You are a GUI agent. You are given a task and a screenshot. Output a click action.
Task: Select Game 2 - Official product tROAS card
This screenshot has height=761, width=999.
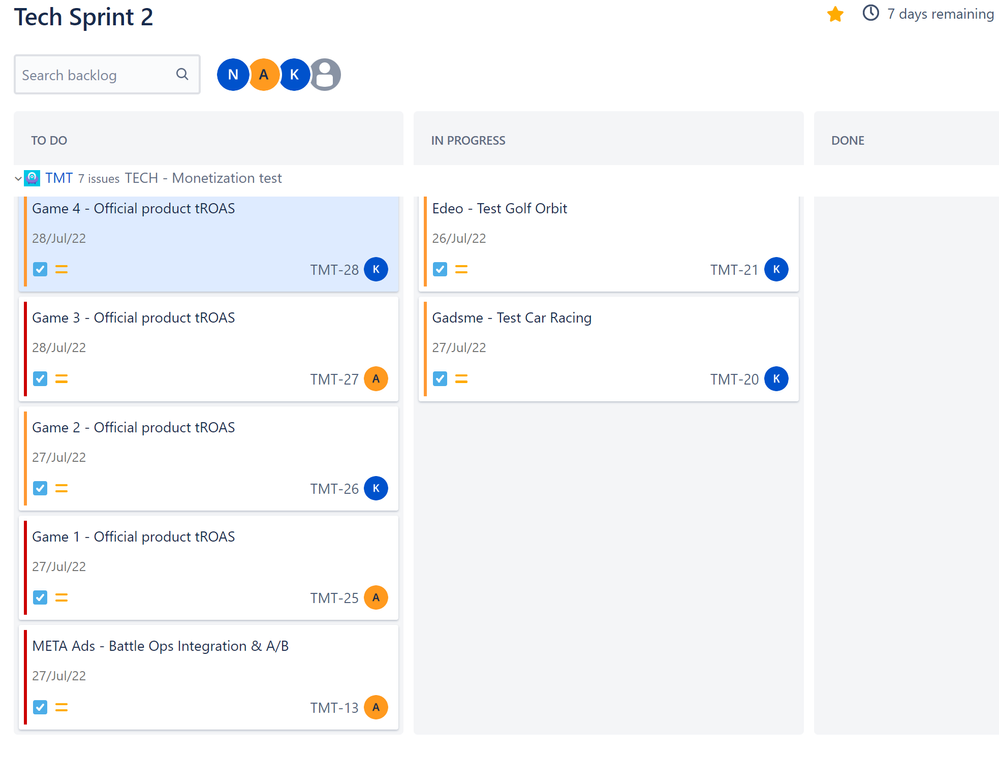[x=209, y=459]
